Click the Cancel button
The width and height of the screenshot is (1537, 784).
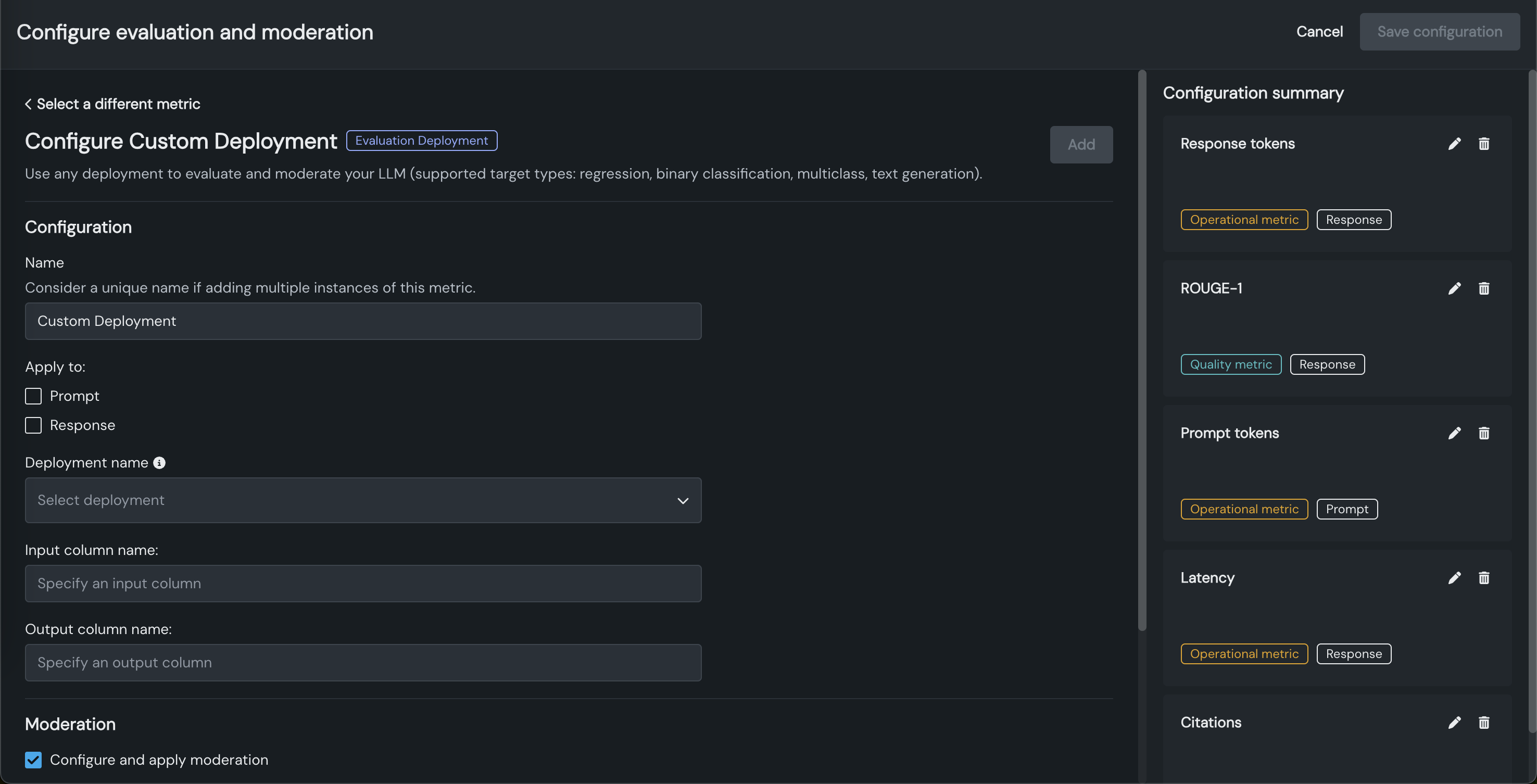(x=1319, y=32)
